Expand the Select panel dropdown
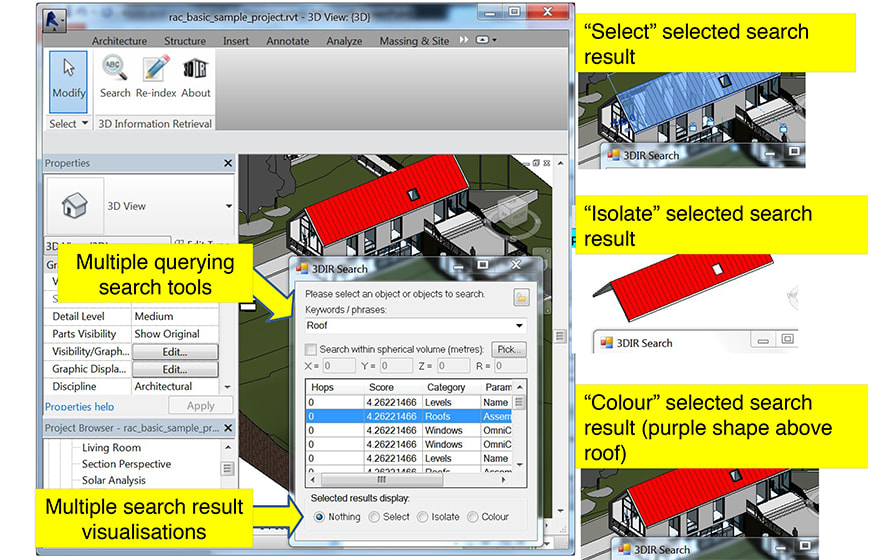 point(85,123)
